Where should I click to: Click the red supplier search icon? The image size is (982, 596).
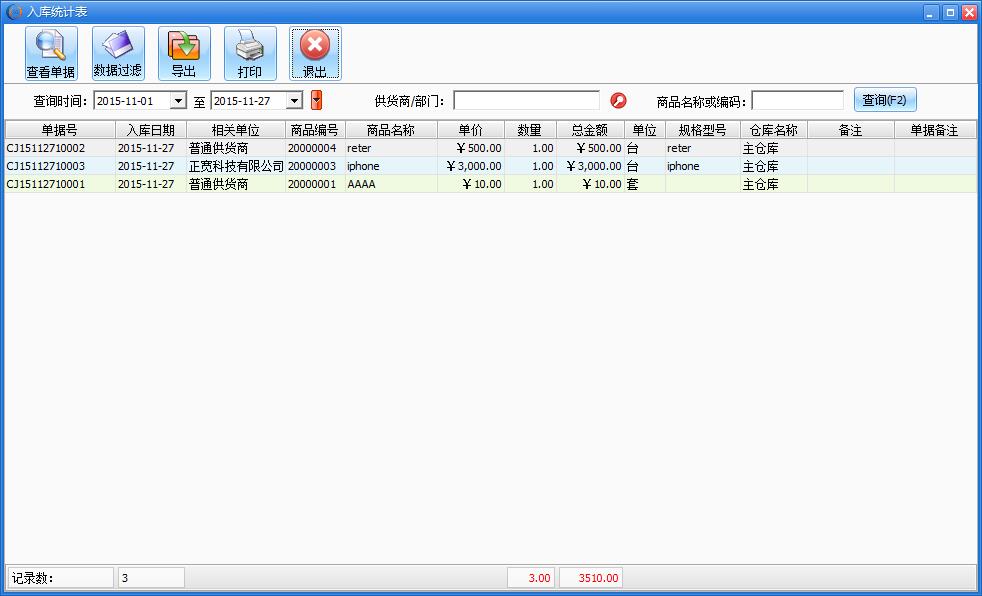pos(618,101)
